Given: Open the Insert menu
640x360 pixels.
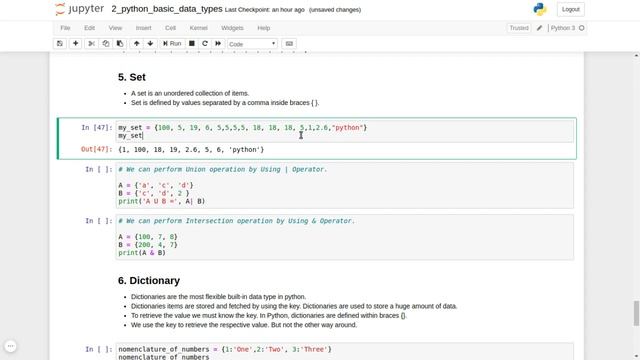Looking at the screenshot, I should tap(143, 28).
